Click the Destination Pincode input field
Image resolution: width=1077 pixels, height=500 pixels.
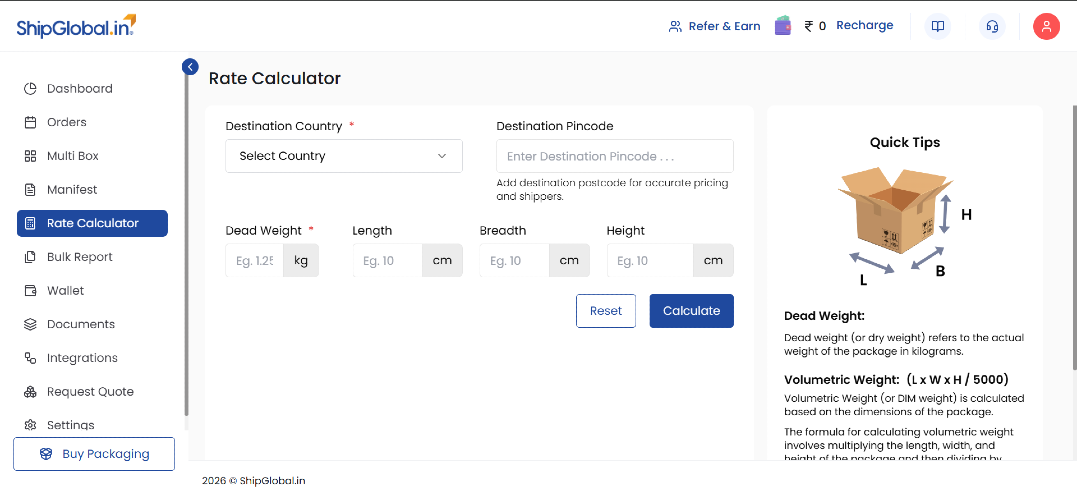(x=614, y=156)
